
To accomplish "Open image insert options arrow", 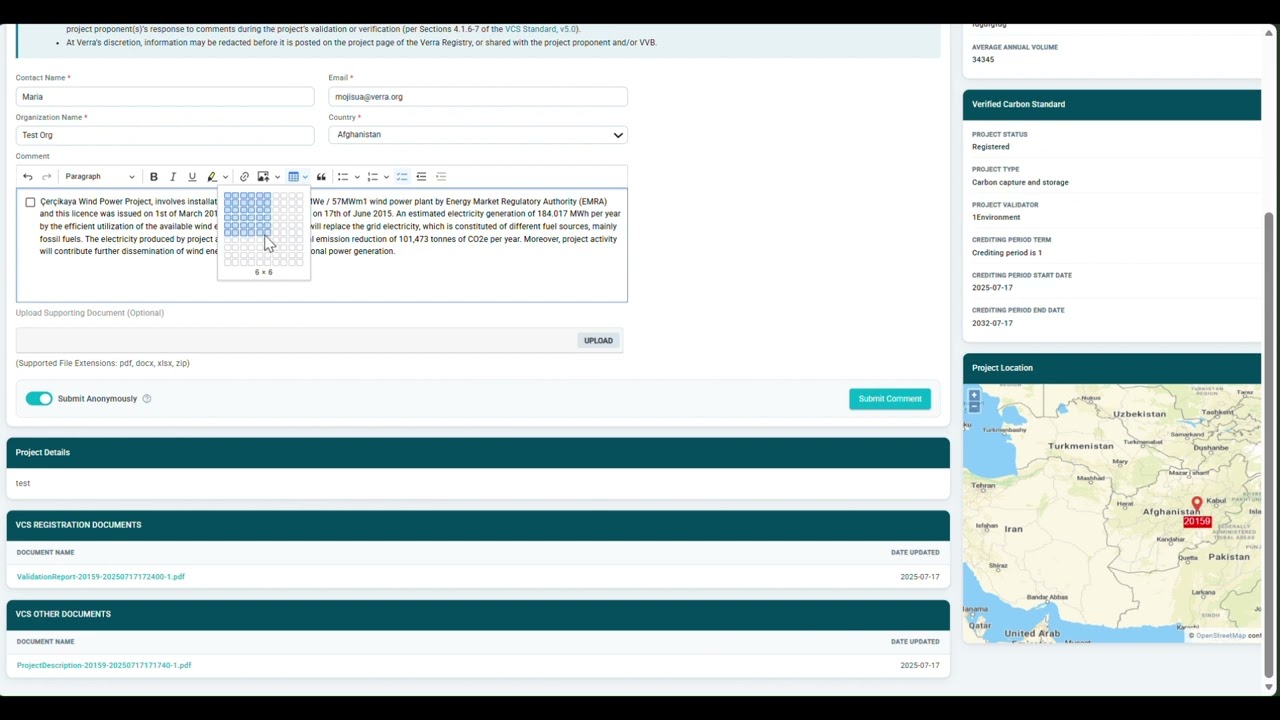I will coord(277,177).
